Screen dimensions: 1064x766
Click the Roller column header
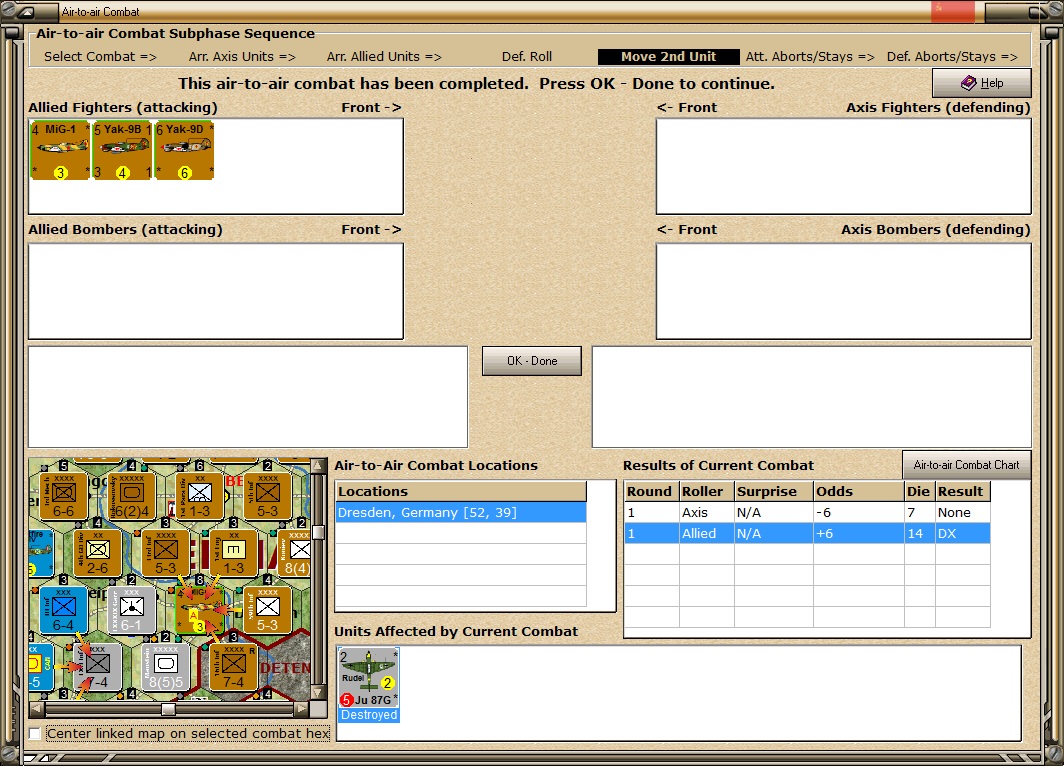point(706,491)
